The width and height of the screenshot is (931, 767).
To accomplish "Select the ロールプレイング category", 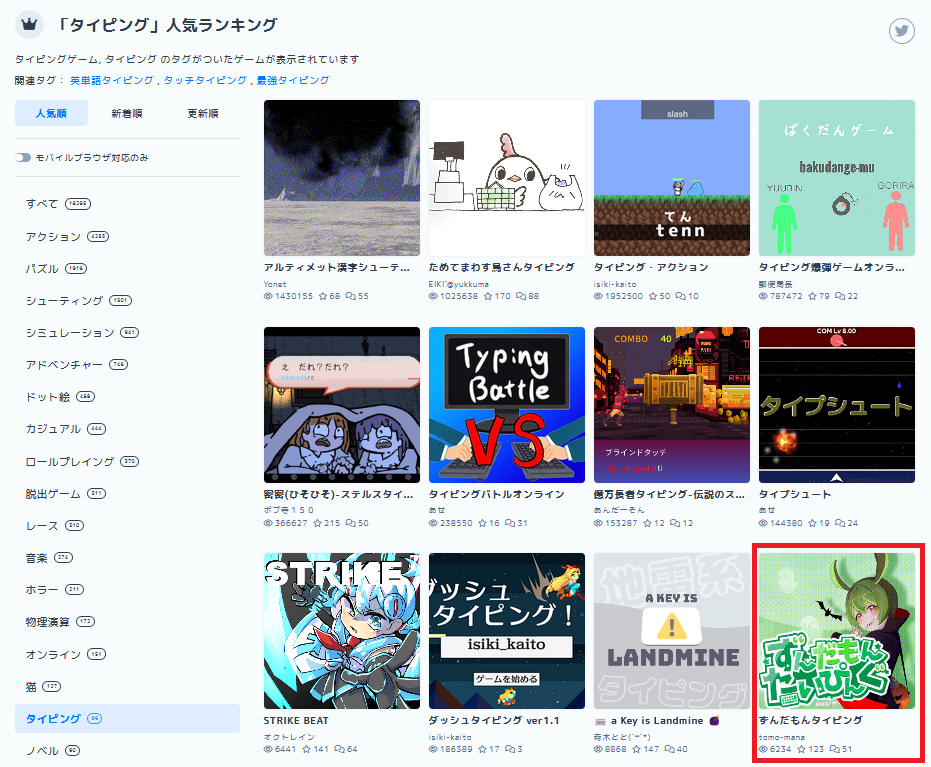I will pos(127,461).
